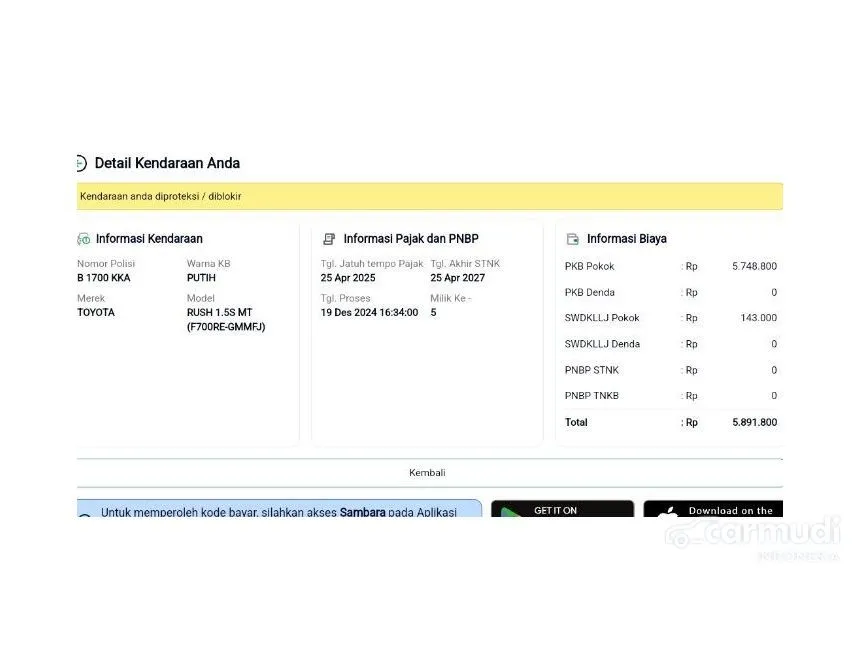Viewport: 860px width, 645px height.
Task: Click the icon beside Detail Kendaraan Anda
Action: [x=81, y=163]
